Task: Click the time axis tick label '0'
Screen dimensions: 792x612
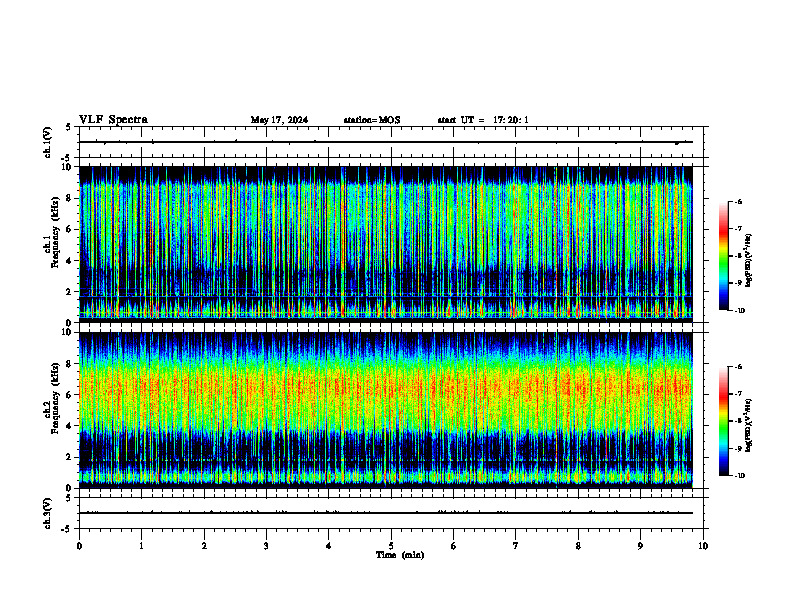Action: click(x=79, y=546)
